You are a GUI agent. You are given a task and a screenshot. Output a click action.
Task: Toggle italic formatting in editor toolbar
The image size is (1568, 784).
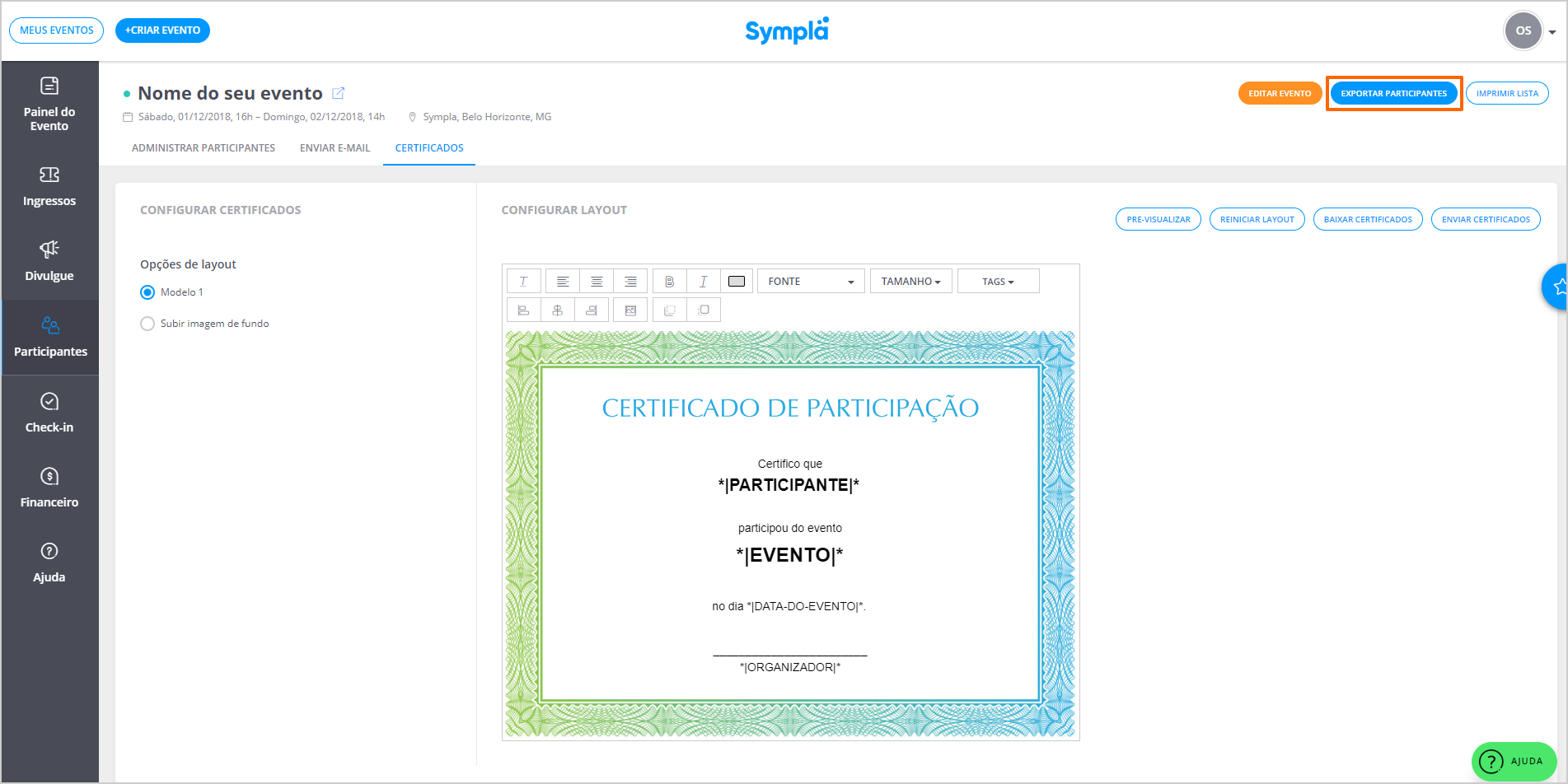(703, 282)
